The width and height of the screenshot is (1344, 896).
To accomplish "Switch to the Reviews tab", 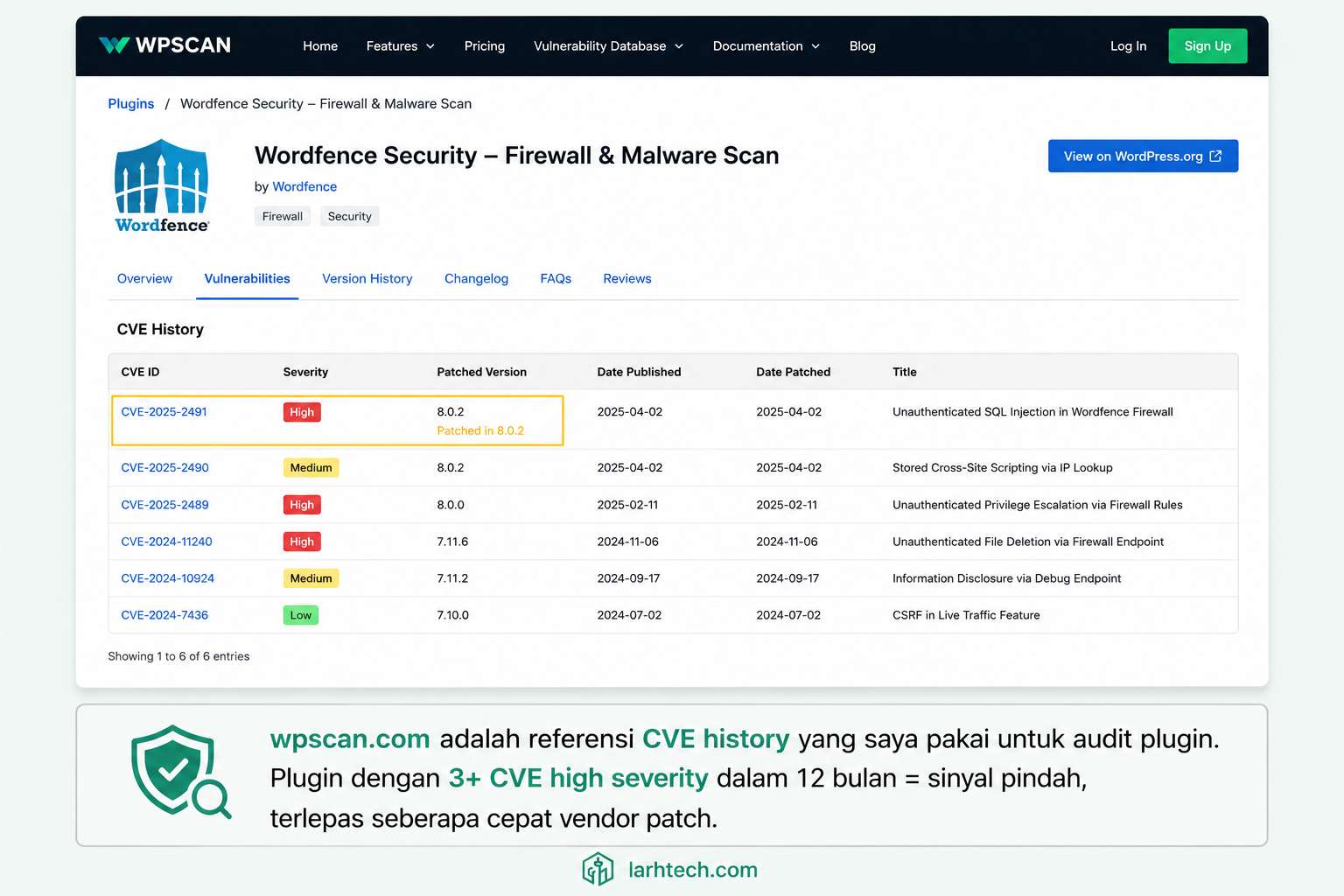I will point(627,278).
